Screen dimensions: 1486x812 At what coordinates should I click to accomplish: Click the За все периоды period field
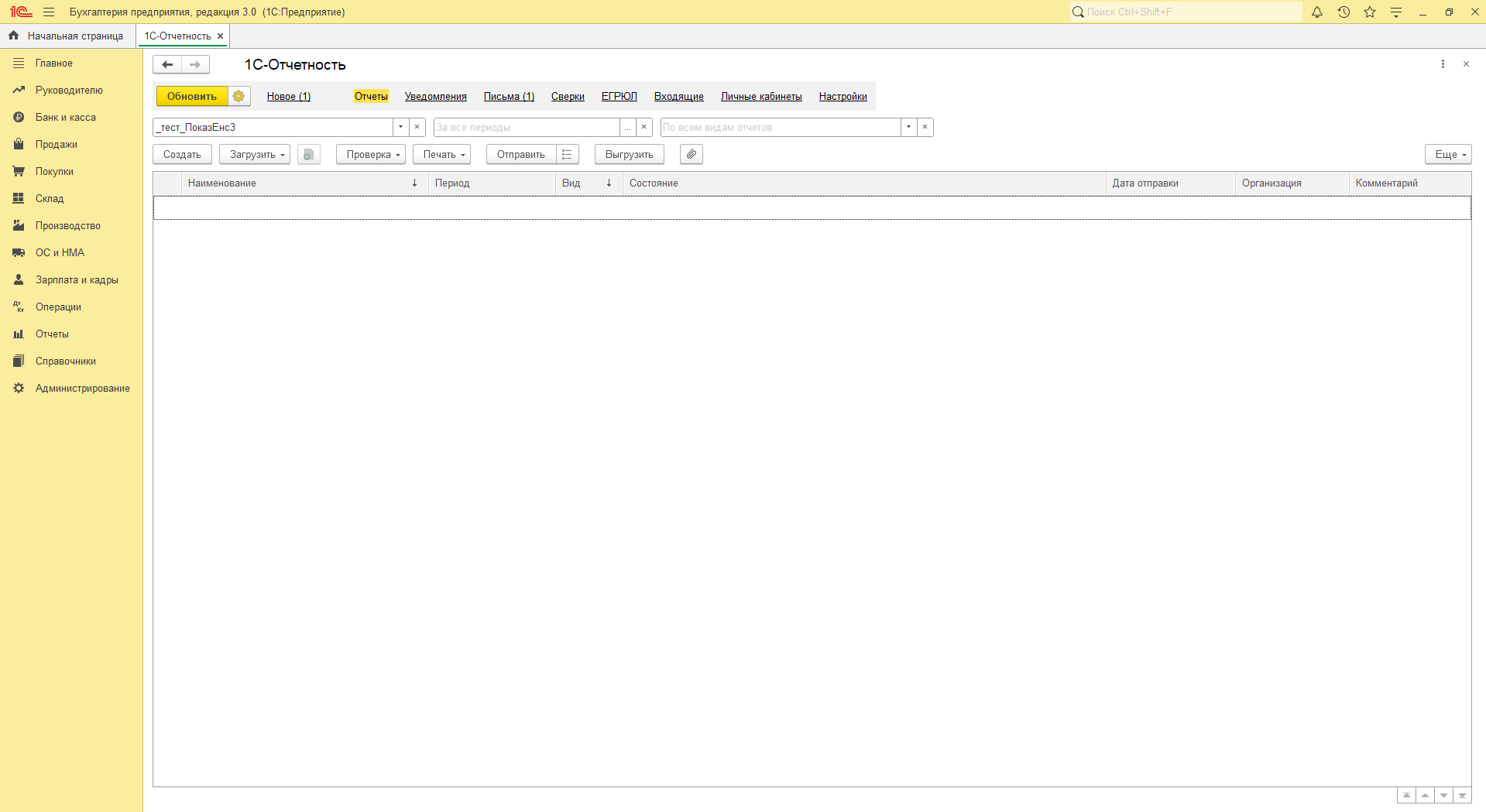[527, 127]
